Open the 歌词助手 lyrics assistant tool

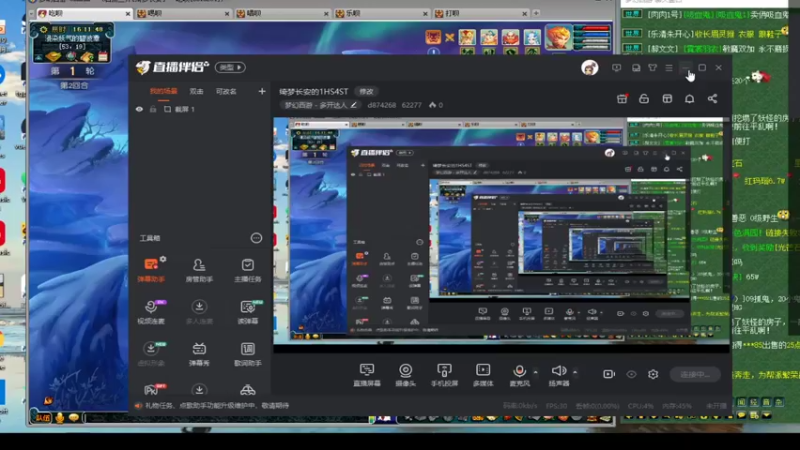click(247, 354)
